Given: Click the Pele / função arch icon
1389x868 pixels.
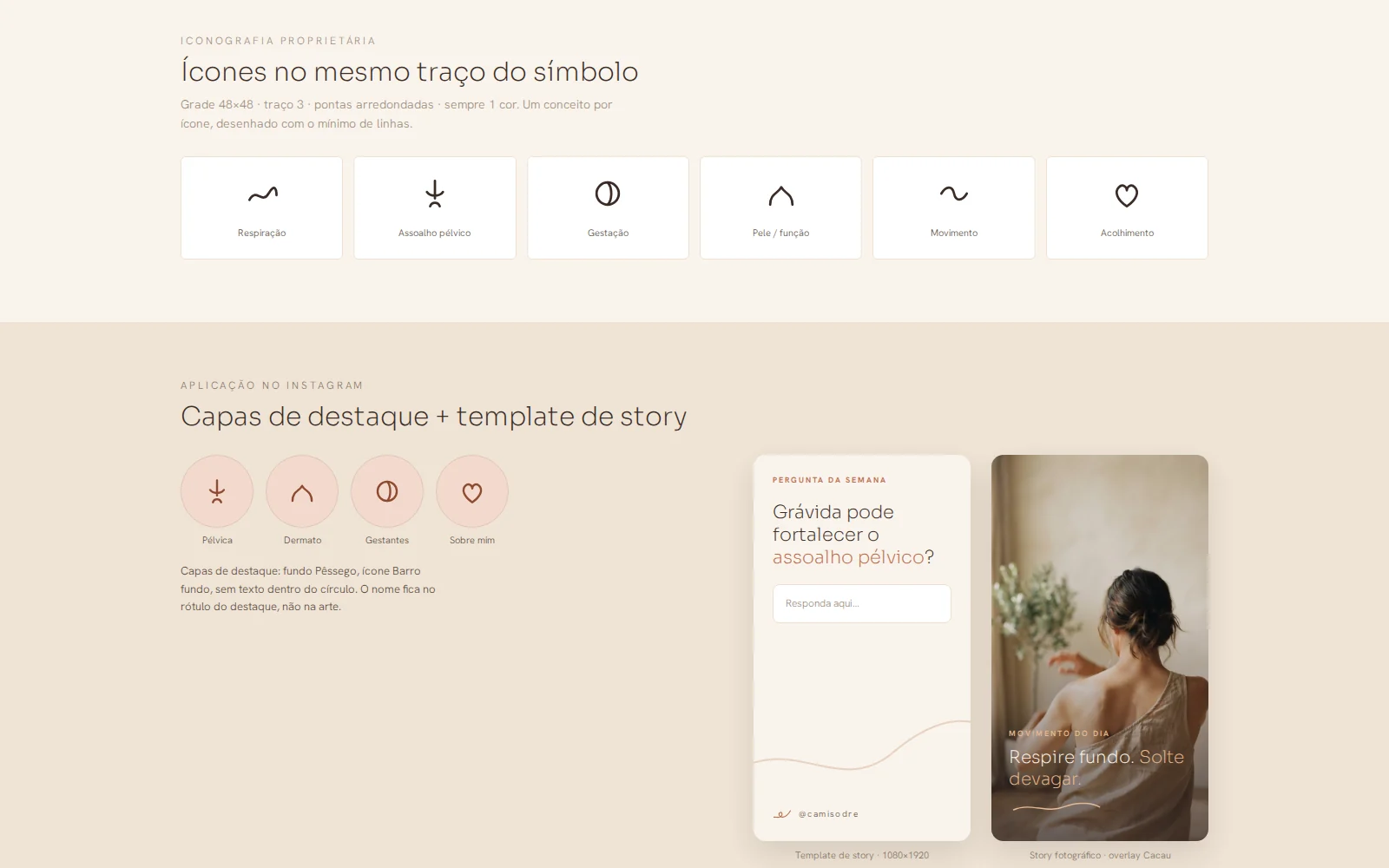Looking at the screenshot, I should point(781,195).
